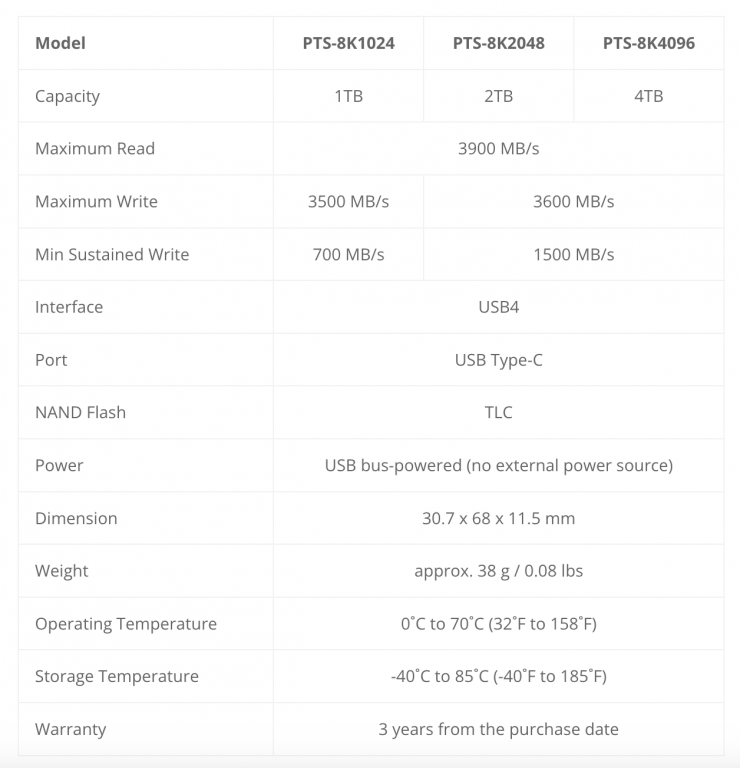Select the 700 MB/s sustained write value

[x=348, y=254]
